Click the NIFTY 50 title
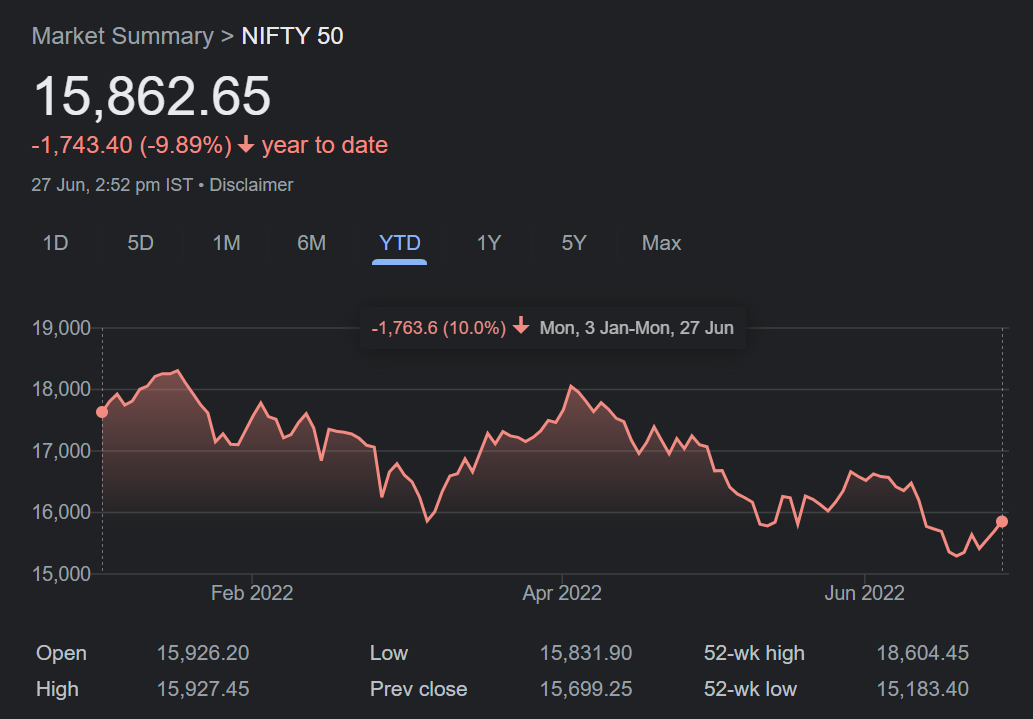 click(293, 36)
